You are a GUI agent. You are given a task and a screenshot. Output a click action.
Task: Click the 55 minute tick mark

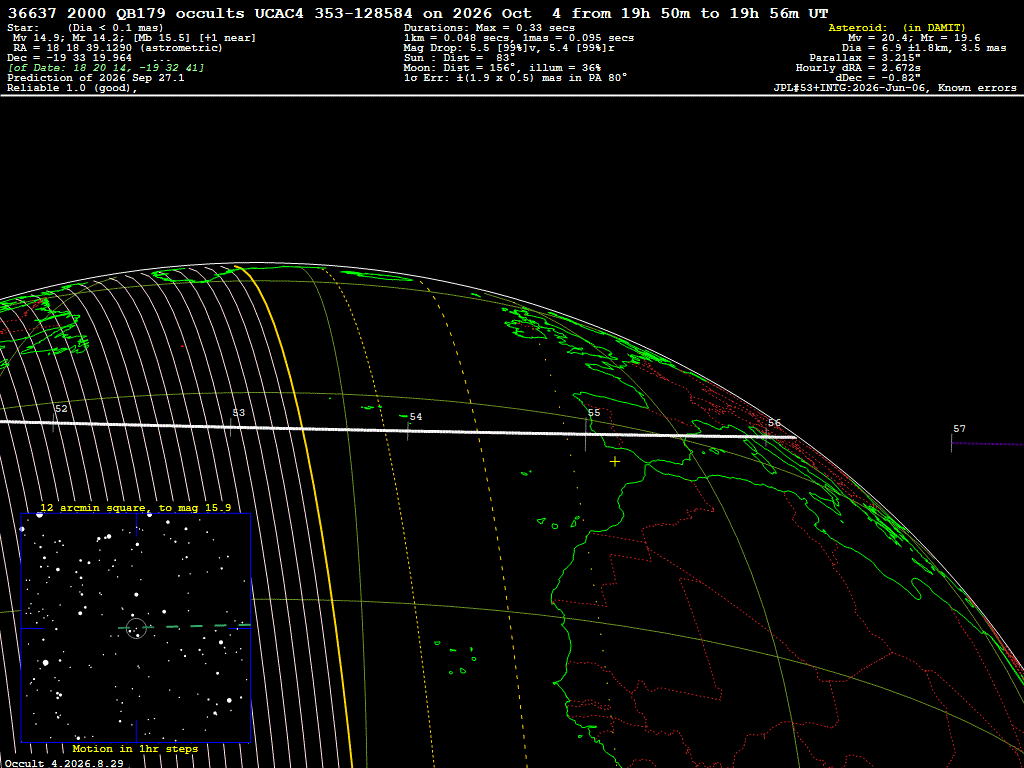[x=586, y=434]
